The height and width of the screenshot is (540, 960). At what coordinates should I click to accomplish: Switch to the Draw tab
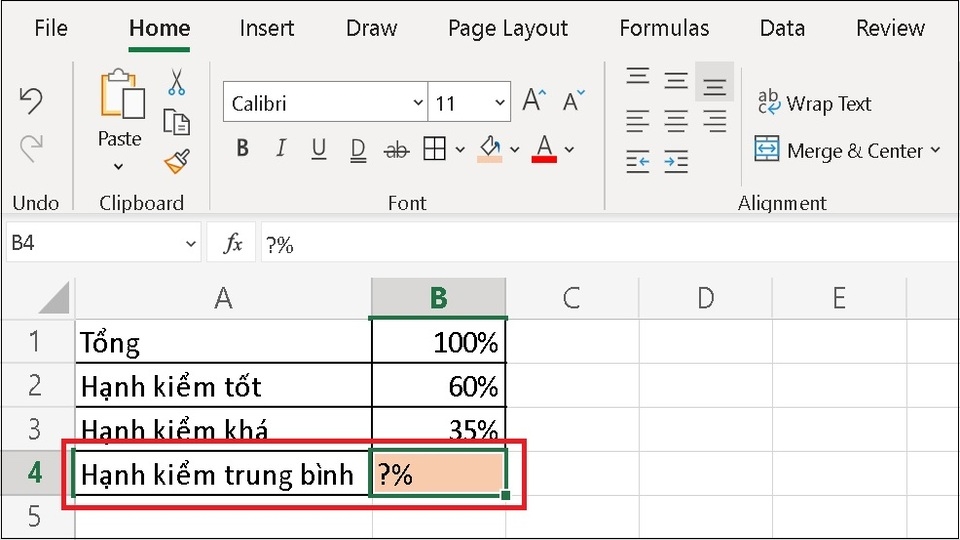click(x=371, y=28)
